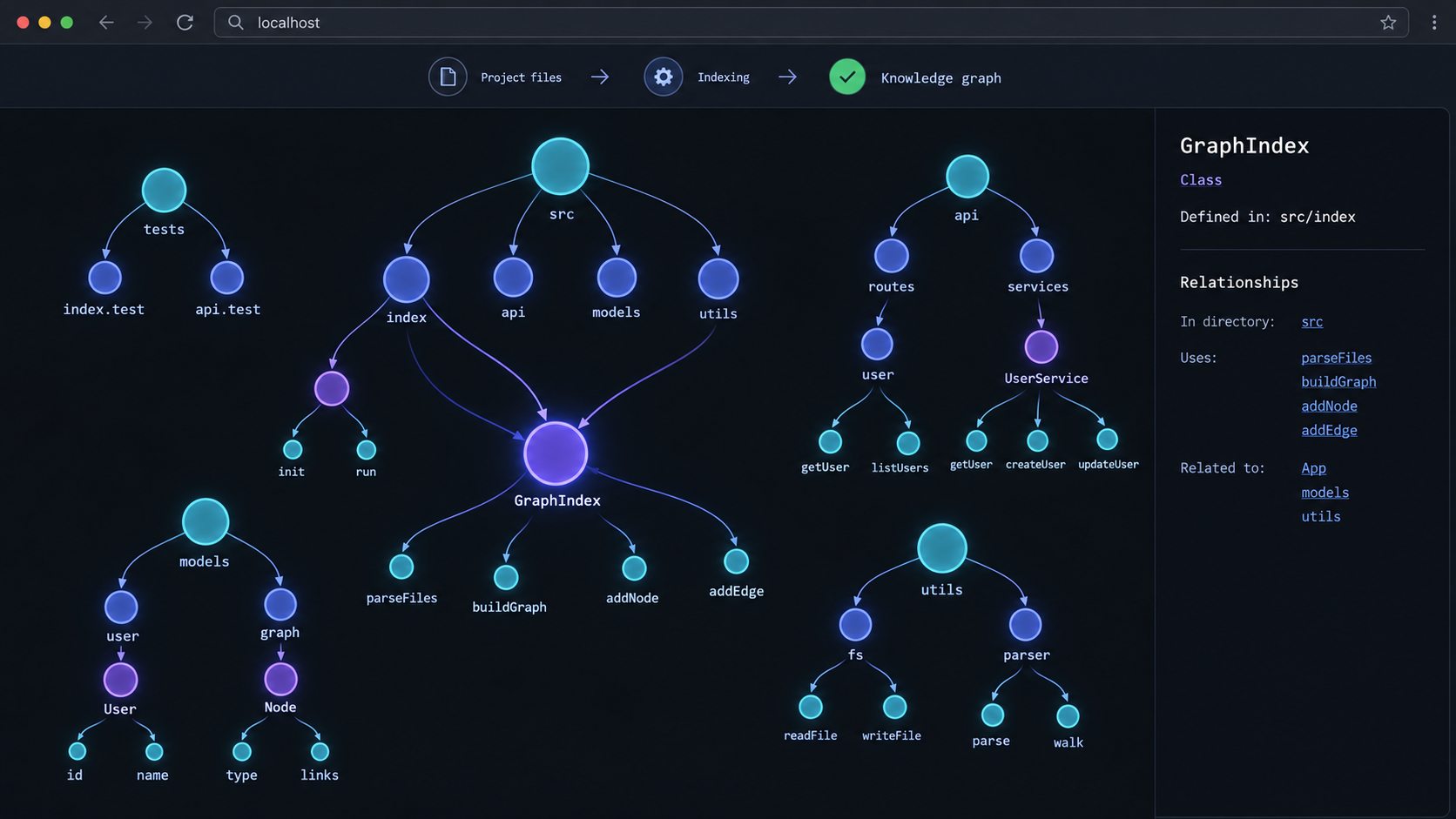Open the Class type link in details panel
Image resolution: width=1456 pixels, height=819 pixels.
tap(1201, 180)
